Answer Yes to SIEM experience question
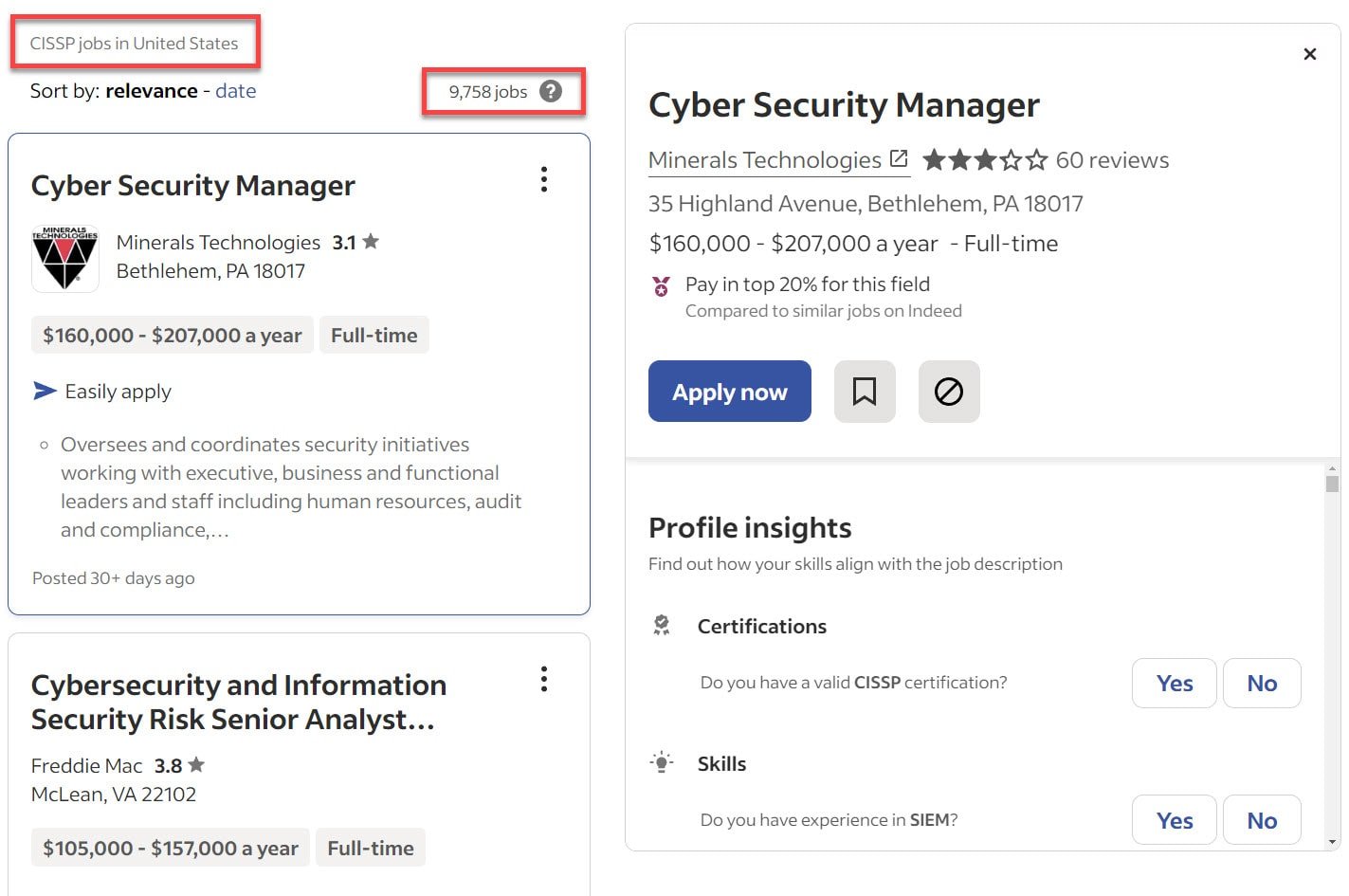1349x896 pixels. coord(1175,820)
